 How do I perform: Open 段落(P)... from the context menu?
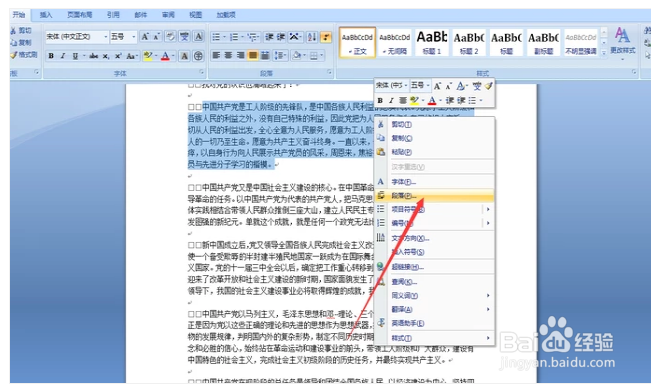pos(434,196)
